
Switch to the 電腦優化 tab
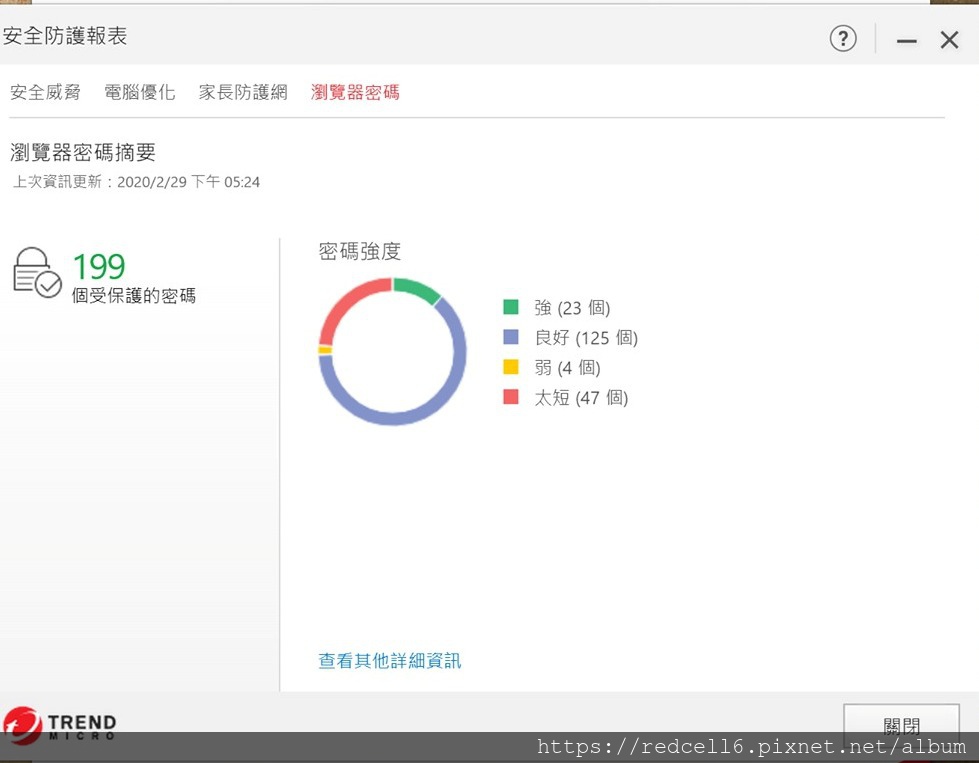pos(139,92)
